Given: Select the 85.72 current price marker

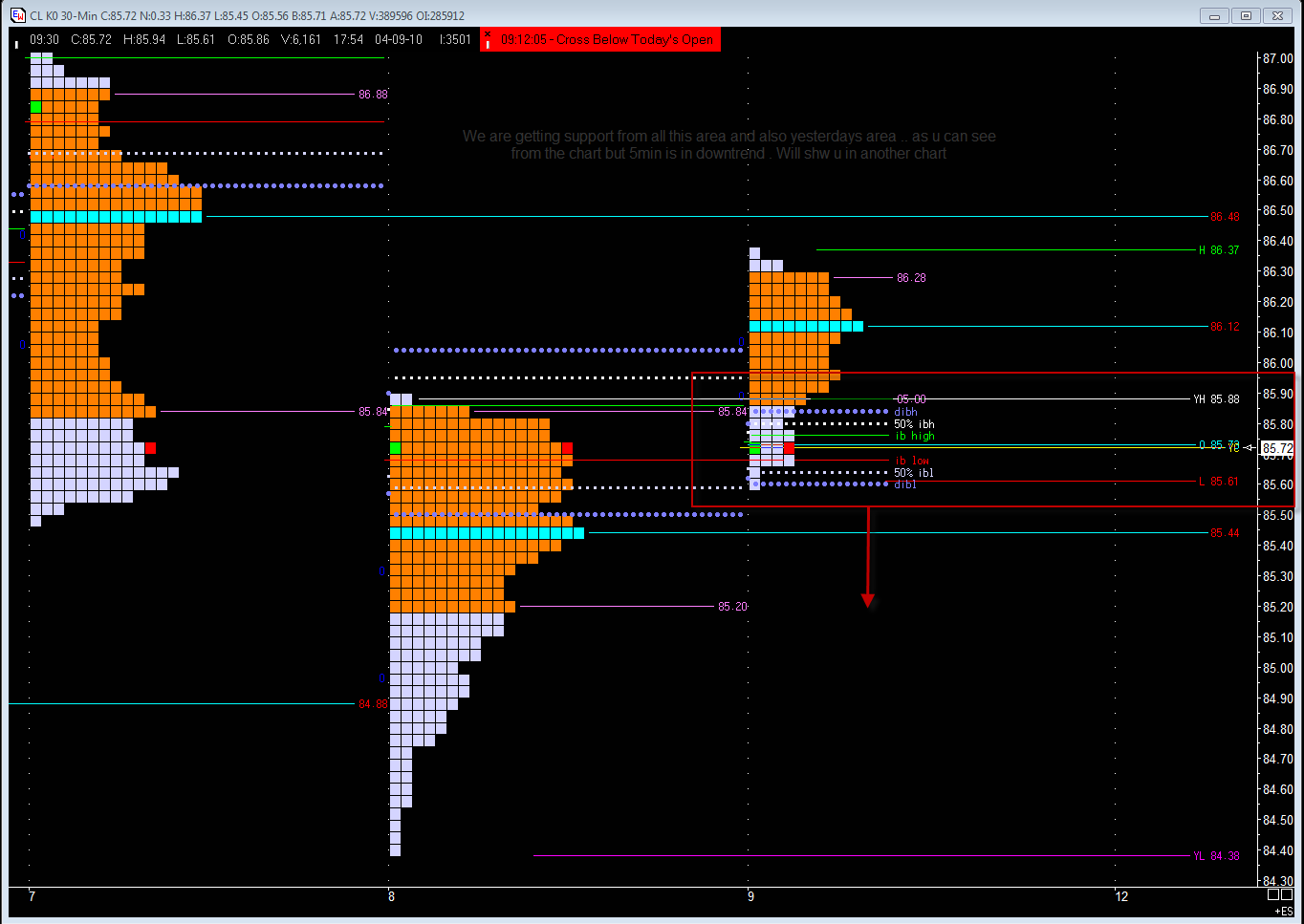Looking at the screenshot, I should click(1277, 448).
